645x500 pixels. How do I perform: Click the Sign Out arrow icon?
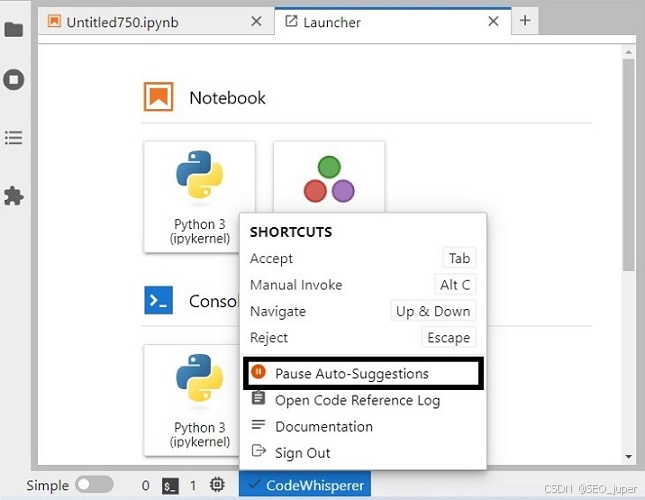[259, 451]
